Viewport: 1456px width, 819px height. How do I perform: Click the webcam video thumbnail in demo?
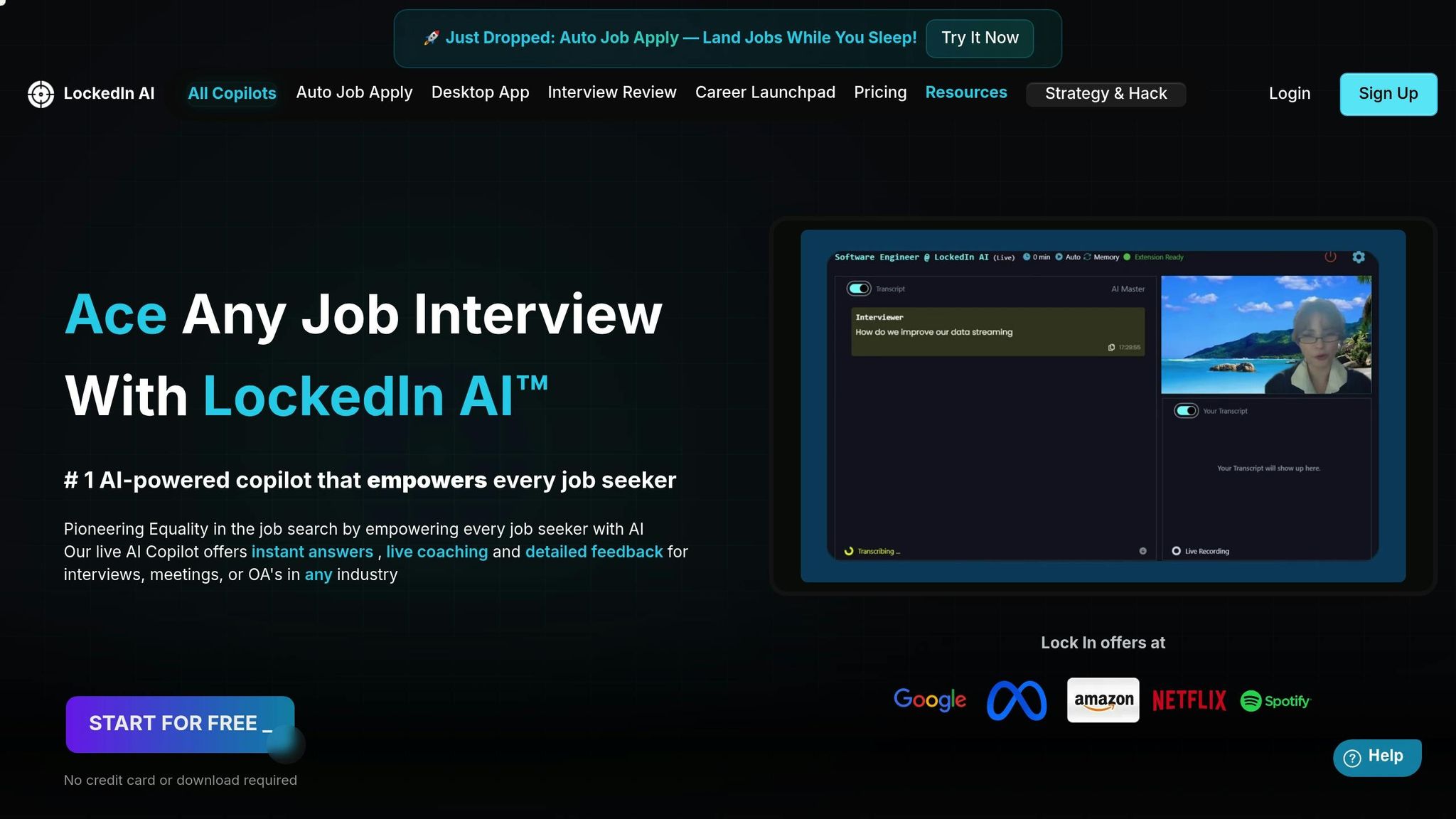[1266, 335]
